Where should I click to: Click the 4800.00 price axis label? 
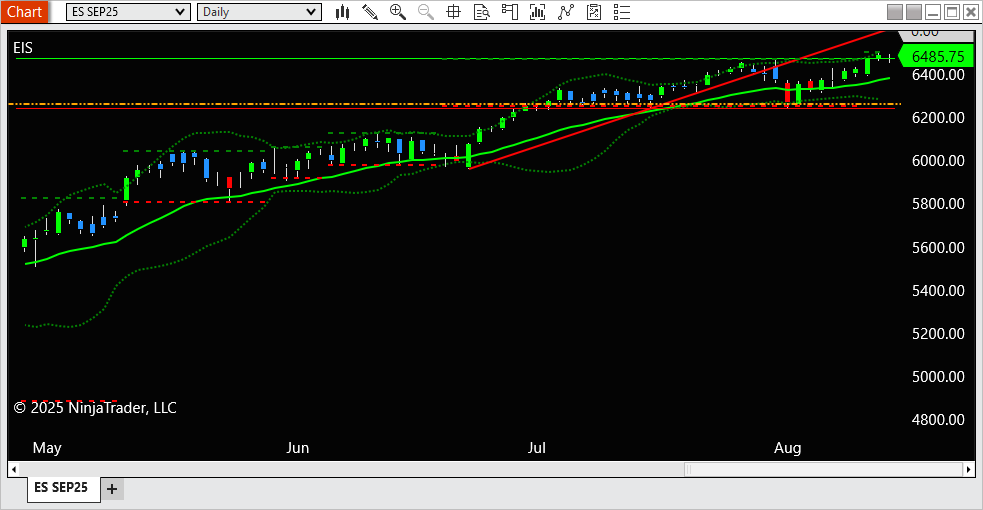[x=938, y=419]
